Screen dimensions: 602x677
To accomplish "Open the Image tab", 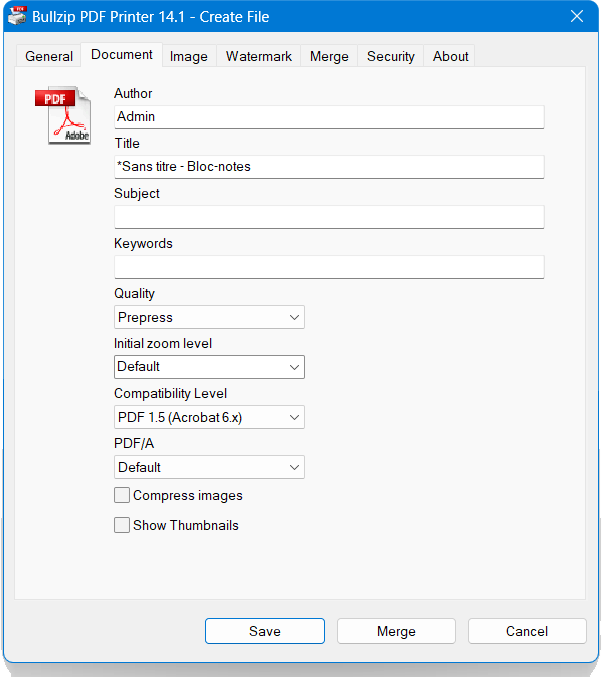I will [189, 56].
